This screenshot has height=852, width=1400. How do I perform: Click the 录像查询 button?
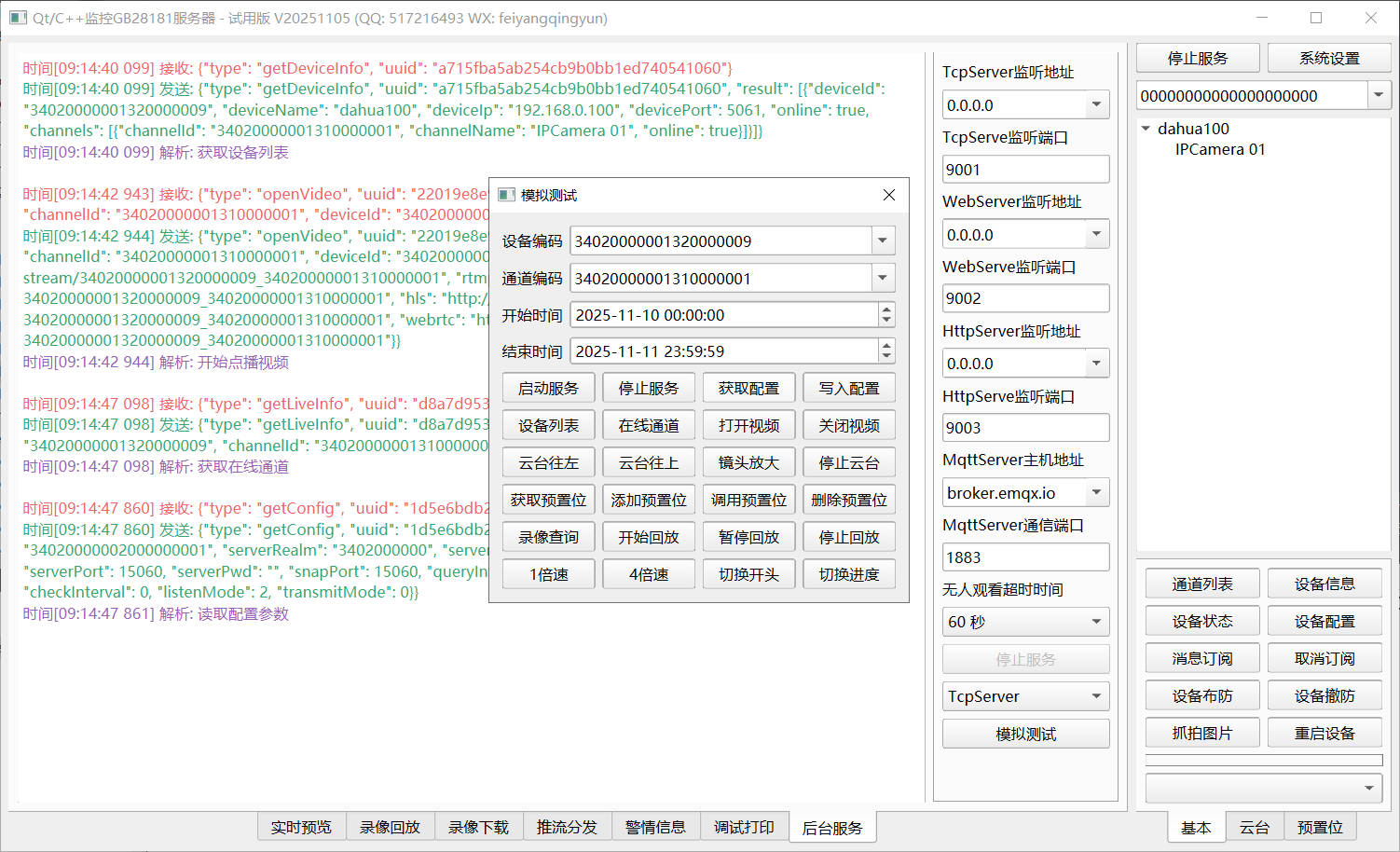click(548, 537)
